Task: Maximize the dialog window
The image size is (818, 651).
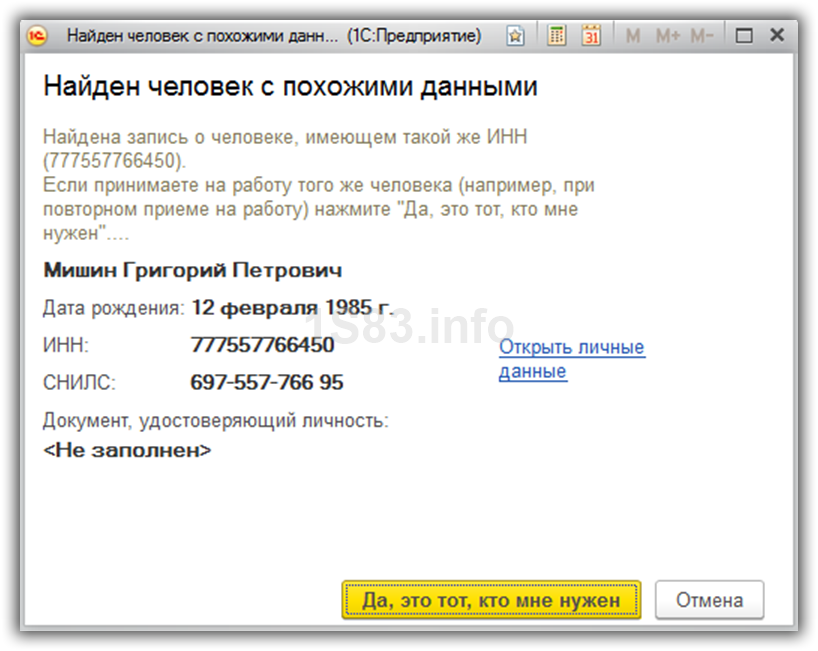Action: click(x=743, y=36)
